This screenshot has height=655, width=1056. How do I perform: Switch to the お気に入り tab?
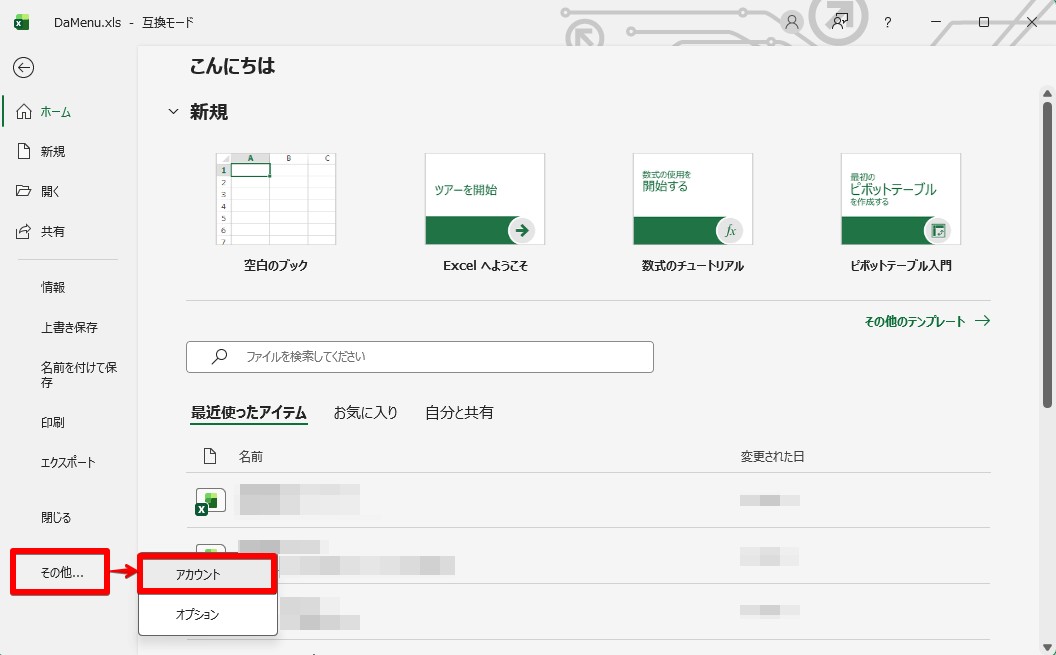[366, 413]
